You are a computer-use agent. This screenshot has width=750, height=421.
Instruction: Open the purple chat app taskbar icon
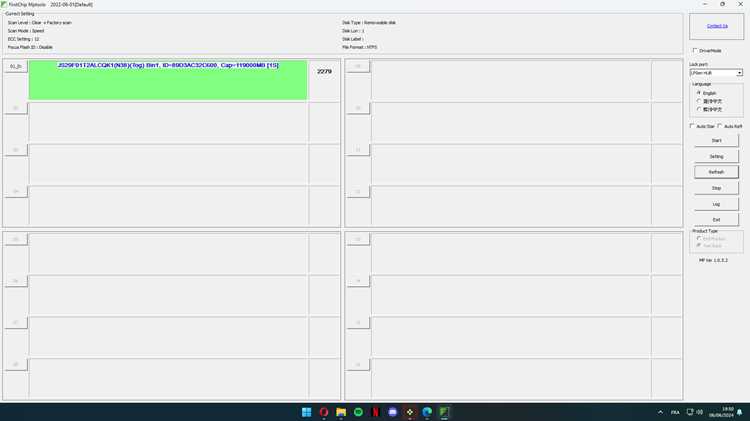click(393, 412)
